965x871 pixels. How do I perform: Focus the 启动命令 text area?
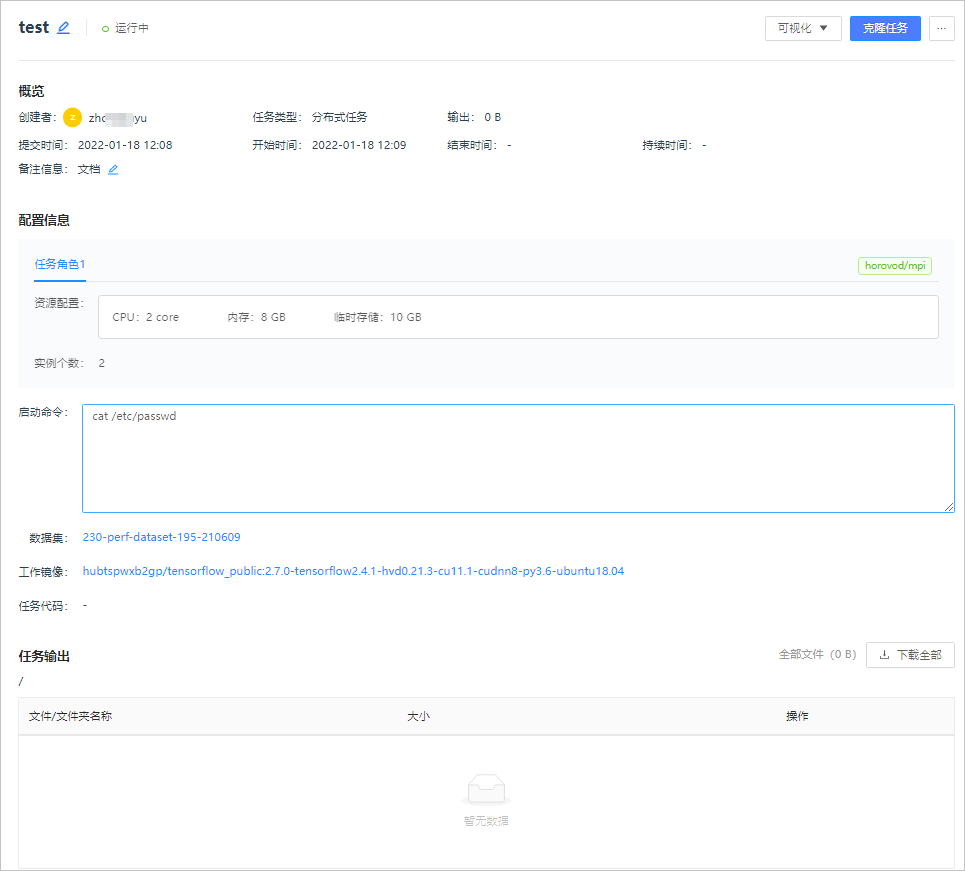pyautogui.click(x=518, y=459)
